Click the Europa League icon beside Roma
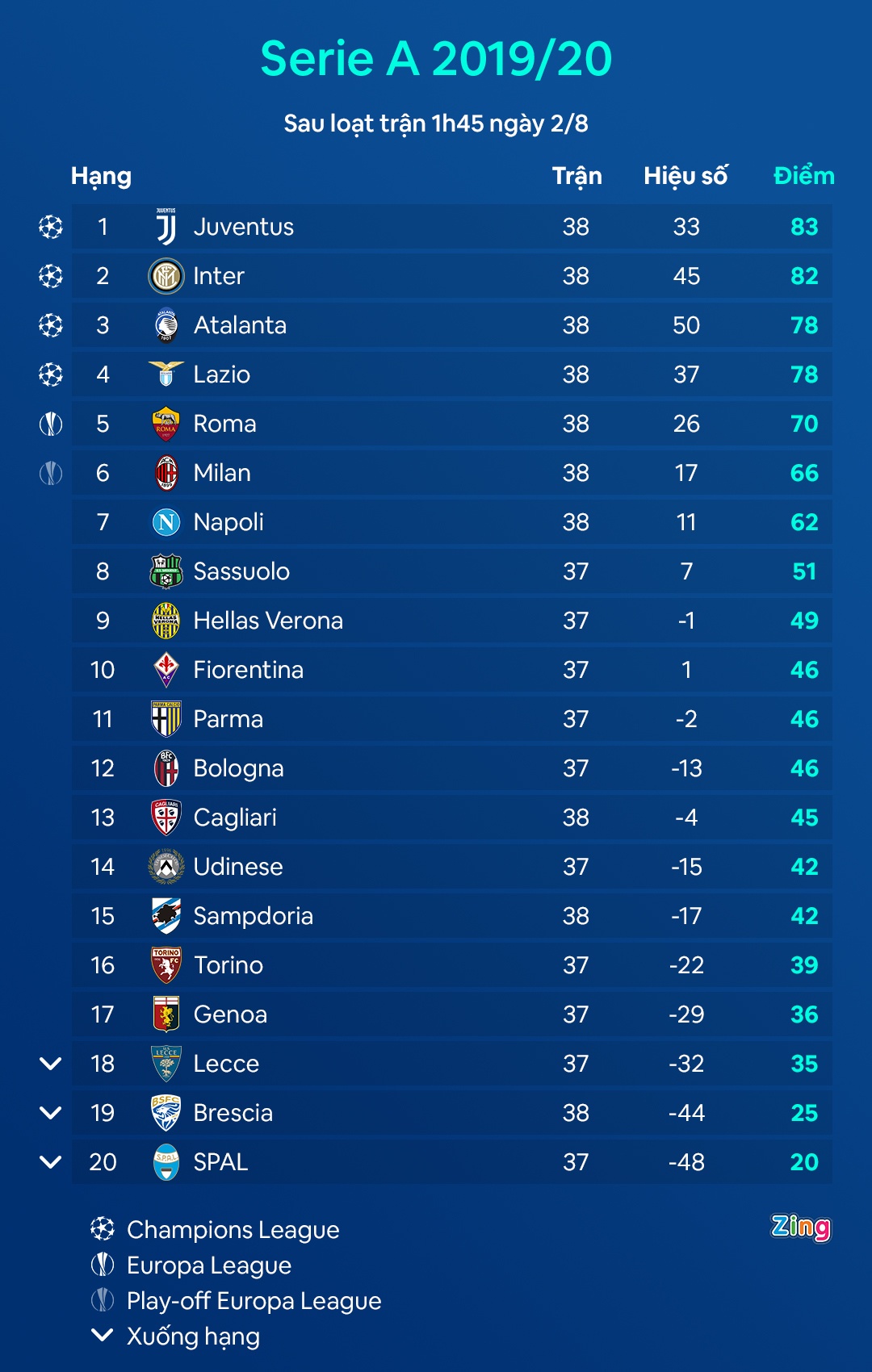872x1372 pixels. click(51, 424)
